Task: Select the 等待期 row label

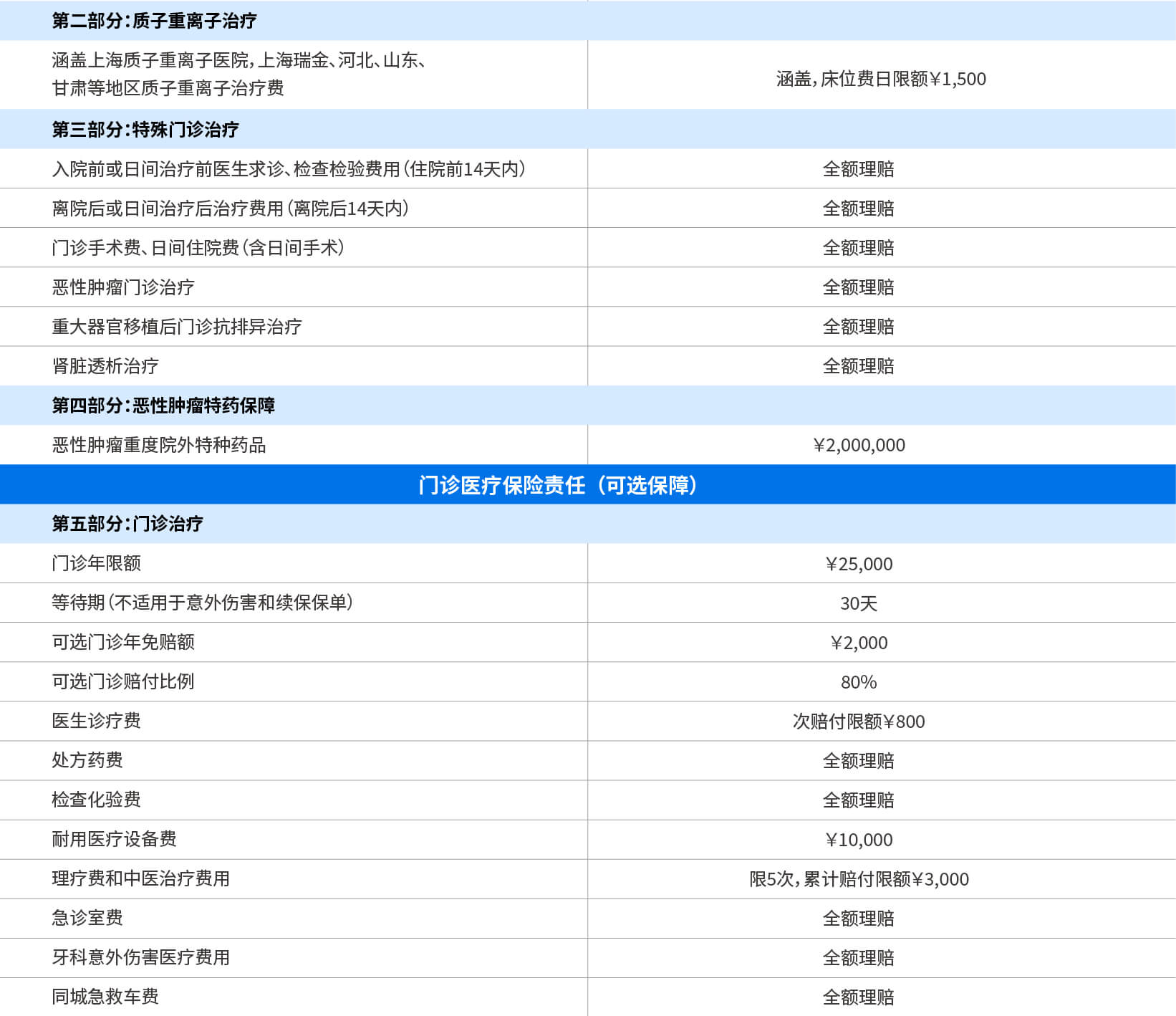Action: click(203, 603)
